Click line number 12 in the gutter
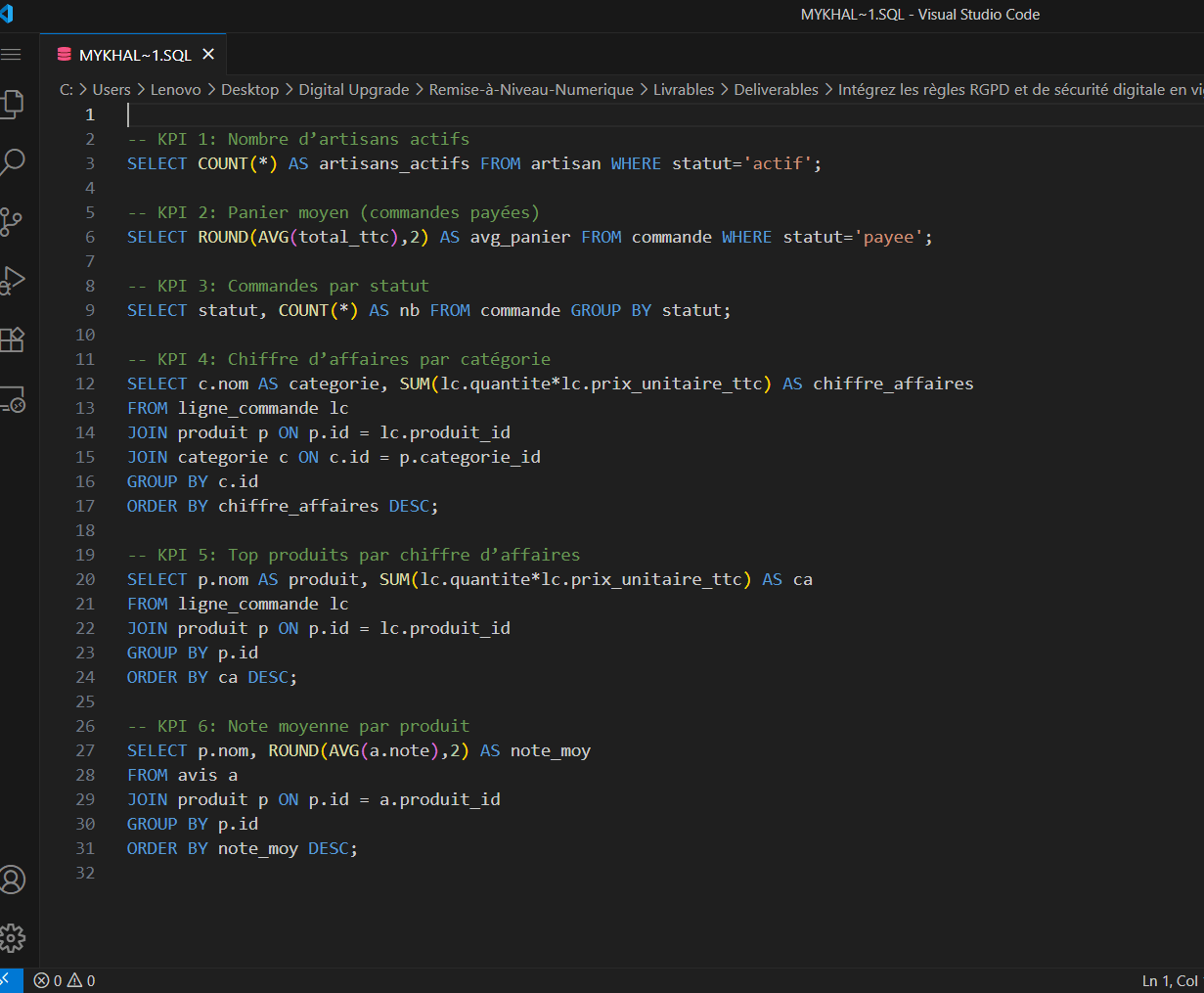The width and height of the screenshot is (1204, 993). 85,384
